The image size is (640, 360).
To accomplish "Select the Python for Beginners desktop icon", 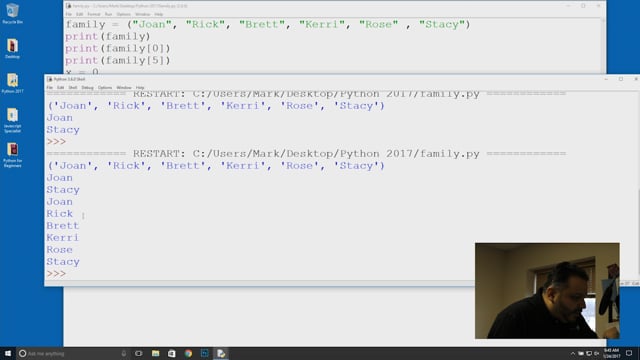I will click(12, 155).
